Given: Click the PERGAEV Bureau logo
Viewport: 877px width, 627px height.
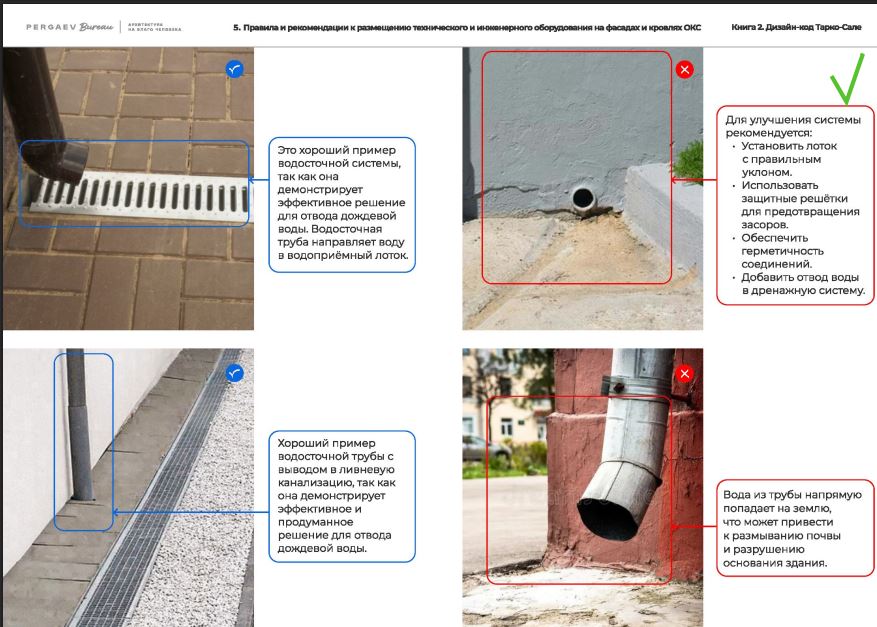Looking at the screenshot, I should (x=69, y=27).
